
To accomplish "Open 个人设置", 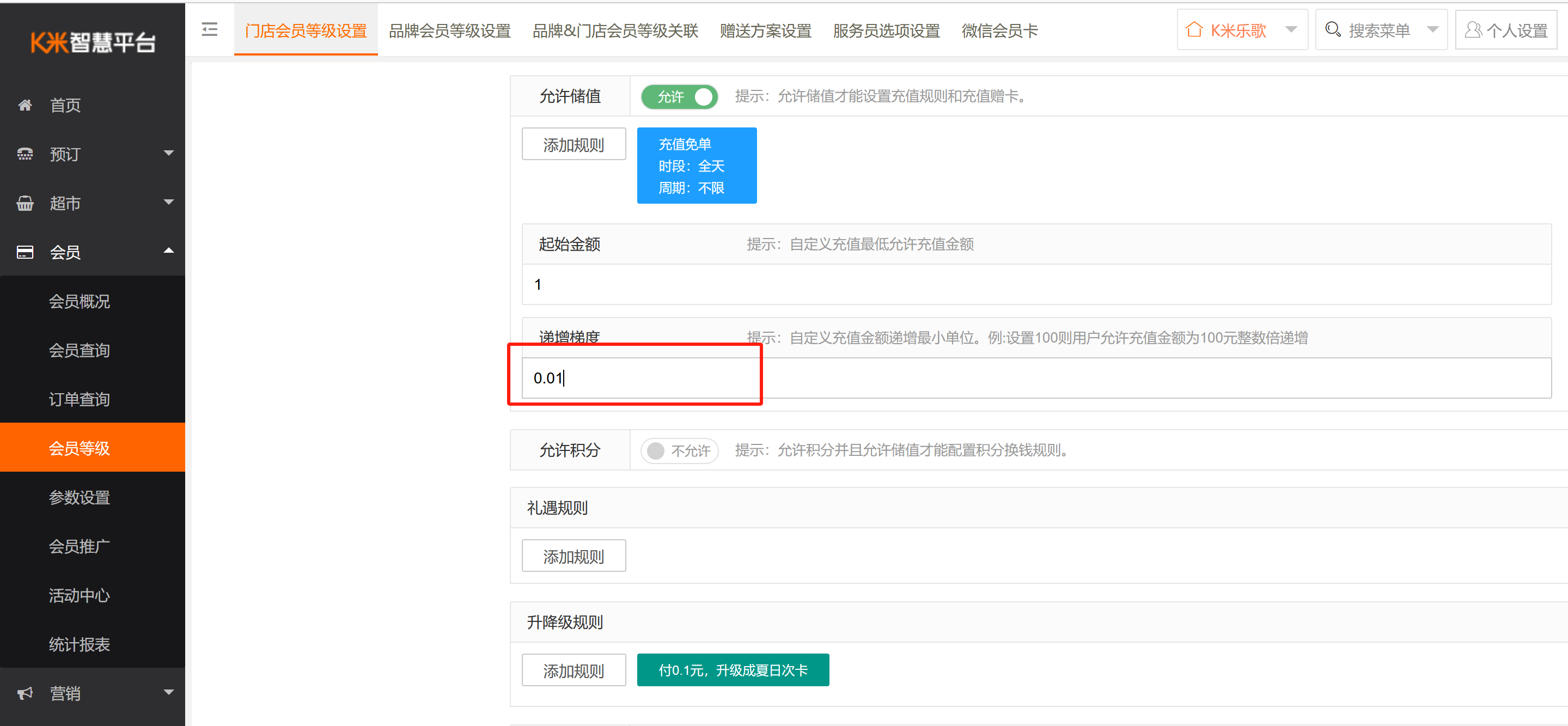I will click(1506, 29).
